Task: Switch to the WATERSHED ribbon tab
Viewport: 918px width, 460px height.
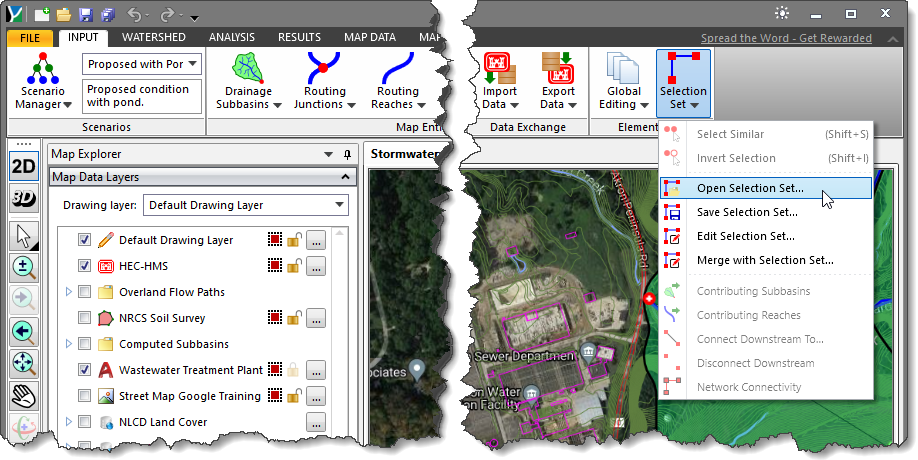Action: (153, 37)
